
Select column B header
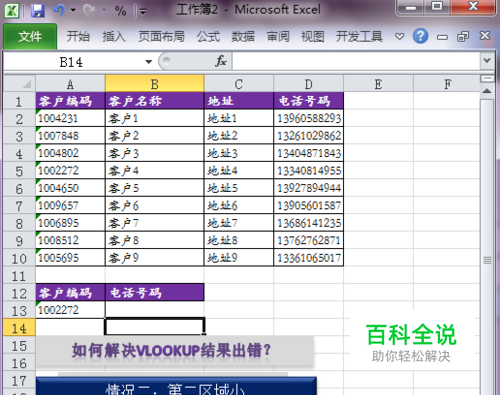[154, 84]
